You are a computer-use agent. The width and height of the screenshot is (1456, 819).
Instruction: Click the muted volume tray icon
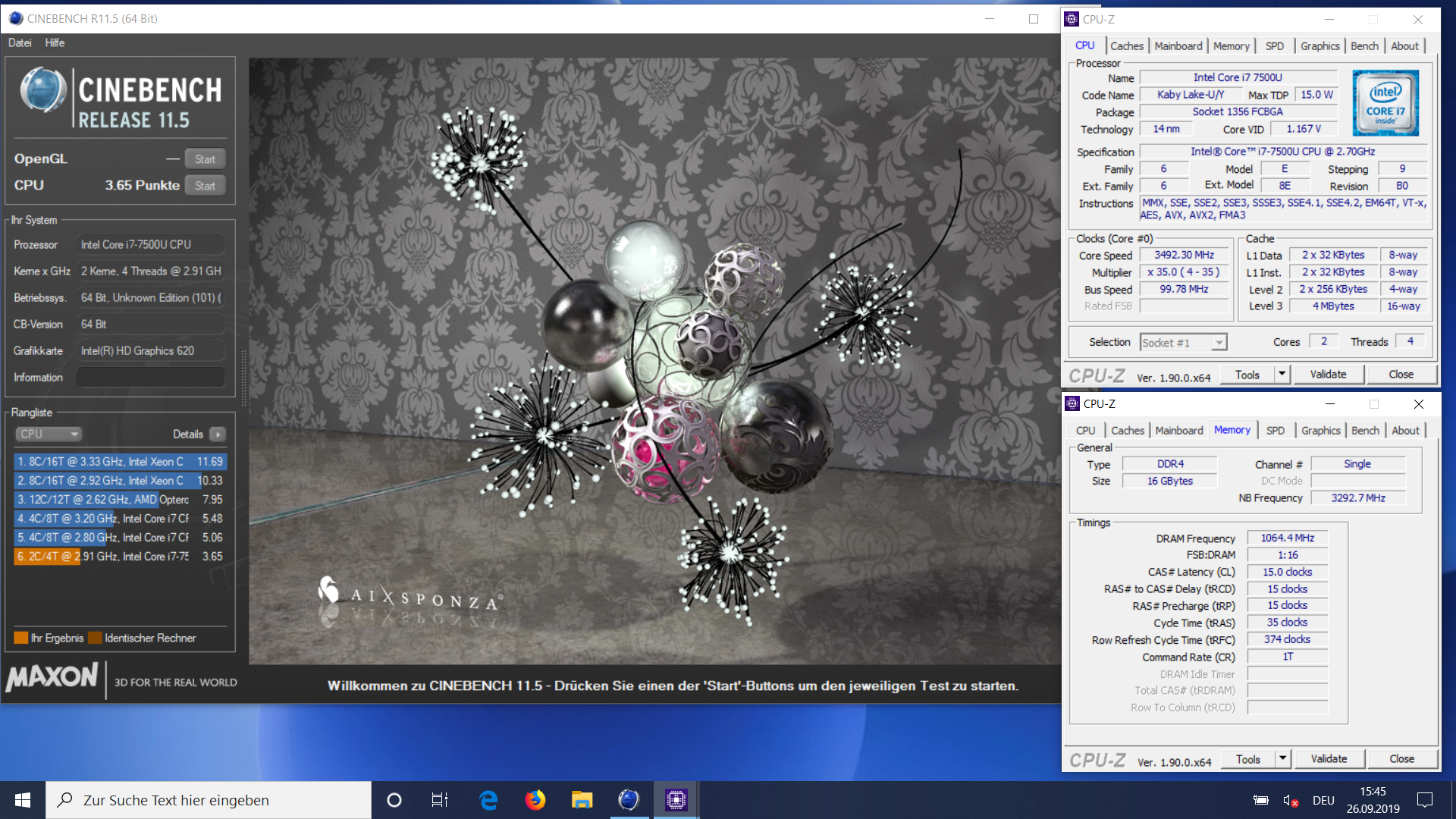click(1291, 801)
